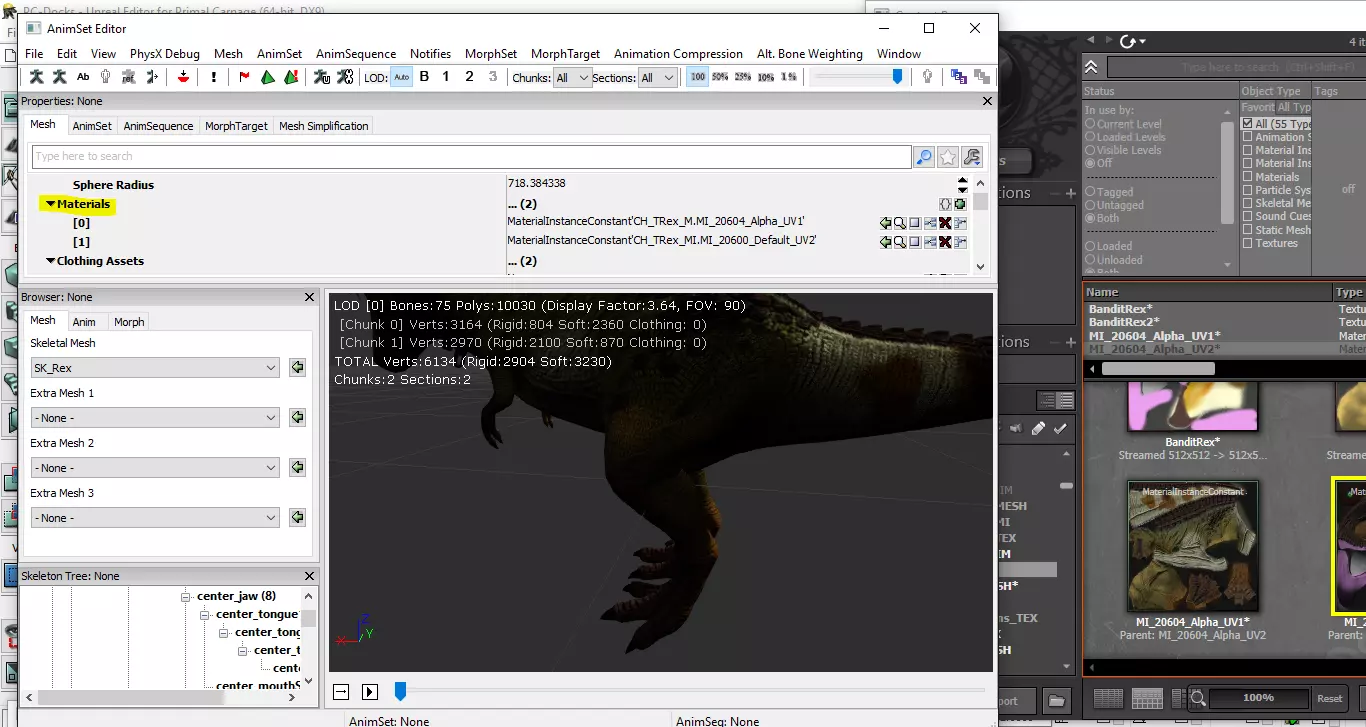1366x727 pixels.
Task: Click the wrench options icon beside search
Action: click(x=971, y=157)
